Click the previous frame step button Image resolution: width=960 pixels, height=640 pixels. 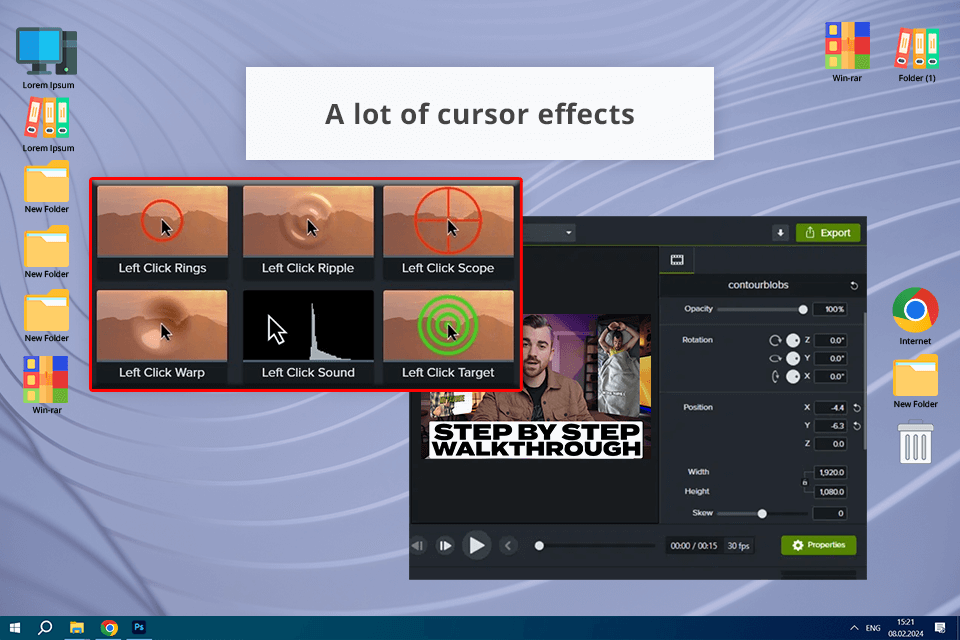click(418, 546)
